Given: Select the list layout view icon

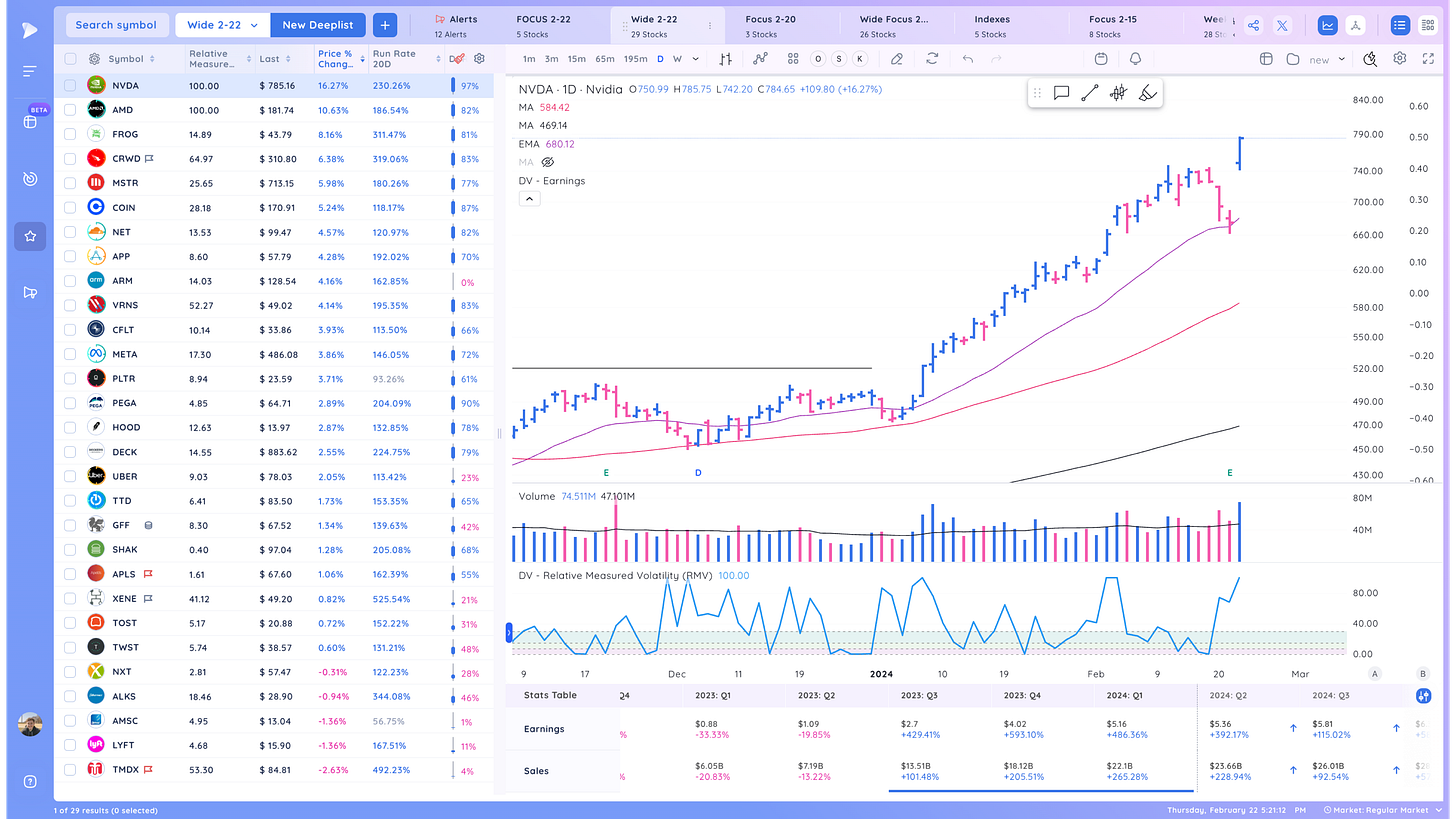Looking at the screenshot, I should point(1399,25).
